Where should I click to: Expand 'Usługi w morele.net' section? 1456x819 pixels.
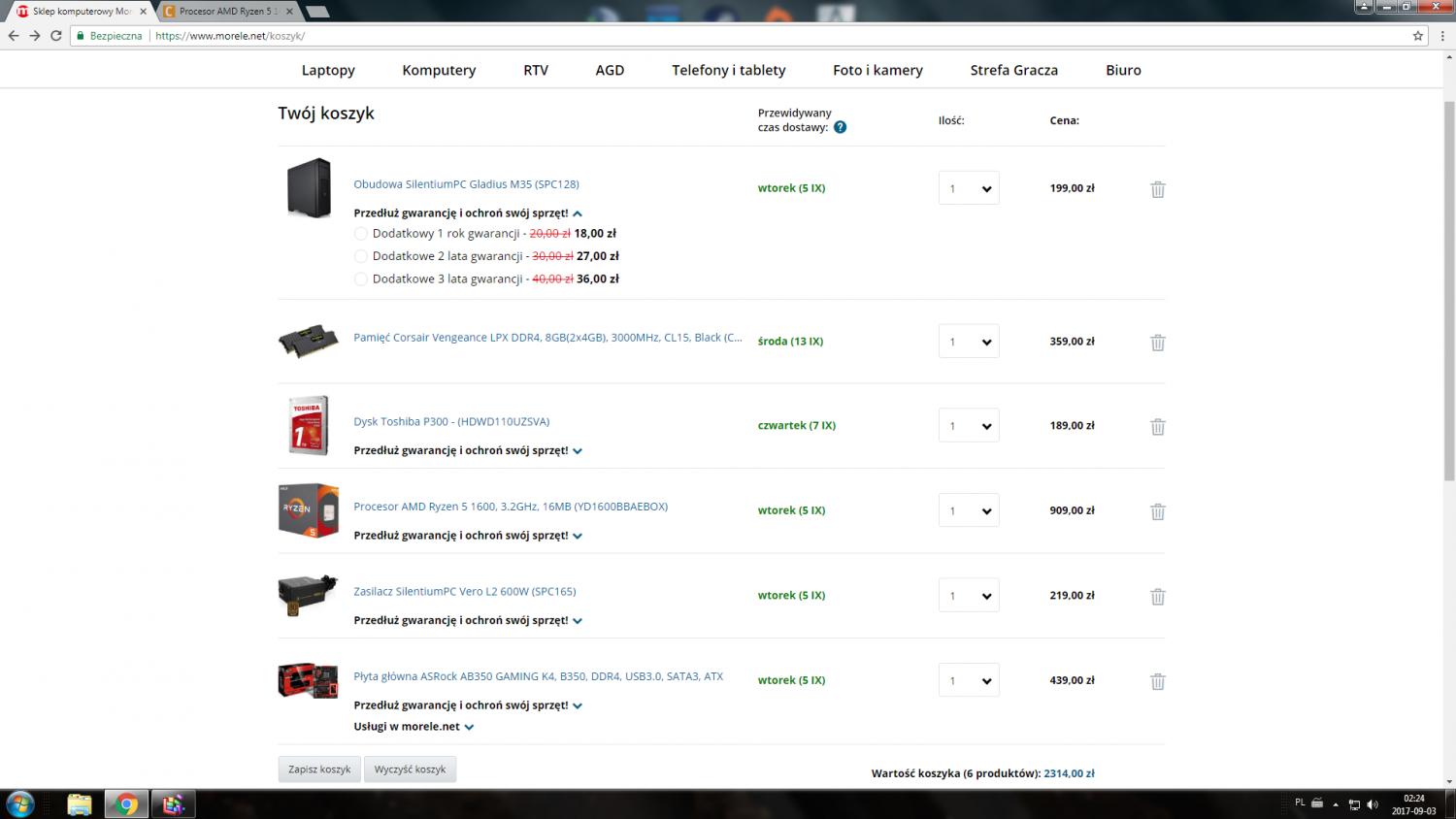(x=469, y=727)
